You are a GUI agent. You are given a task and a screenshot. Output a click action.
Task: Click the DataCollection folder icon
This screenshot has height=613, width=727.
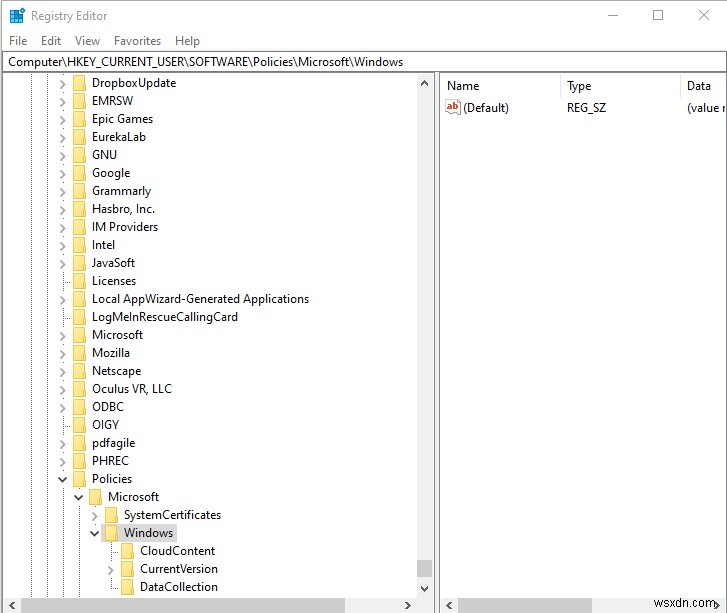tap(128, 587)
